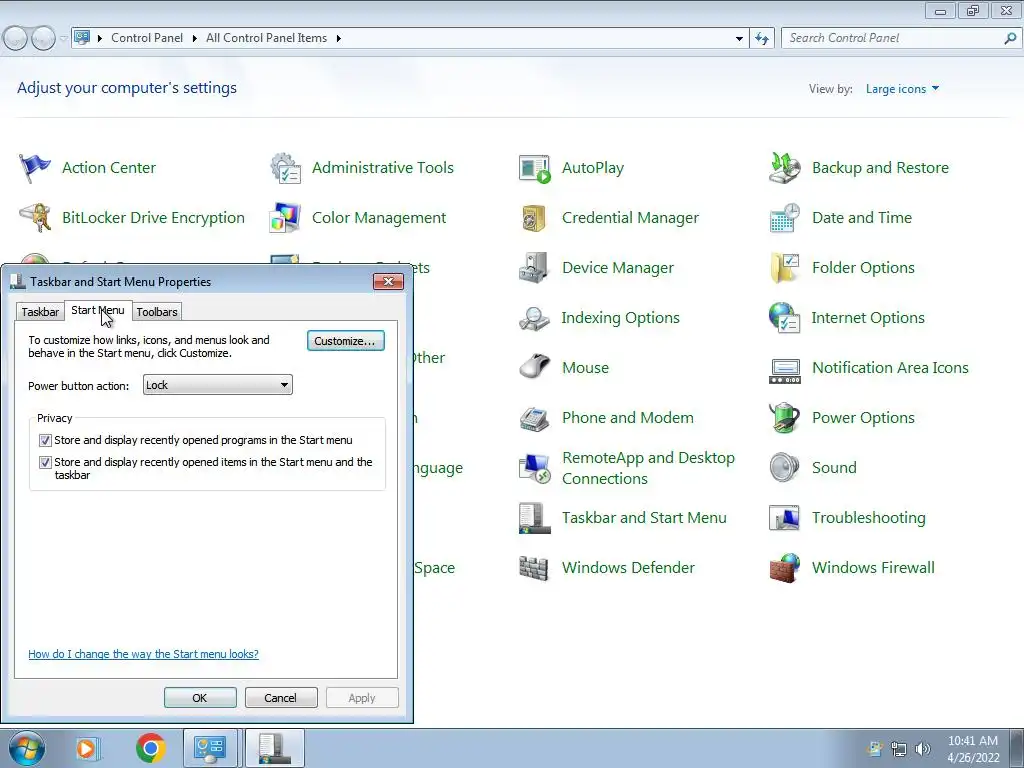Open the Windows Defender wall icon
Screen dimensions: 1024x768
coord(534,568)
